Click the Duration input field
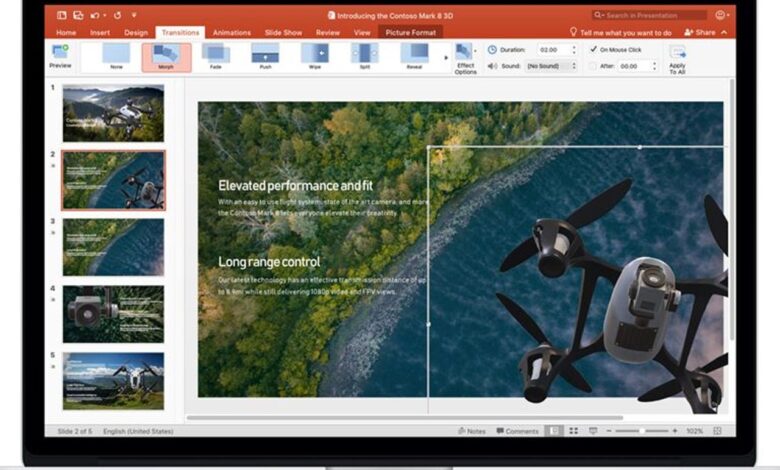780x470 pixels. click(553, 50)
